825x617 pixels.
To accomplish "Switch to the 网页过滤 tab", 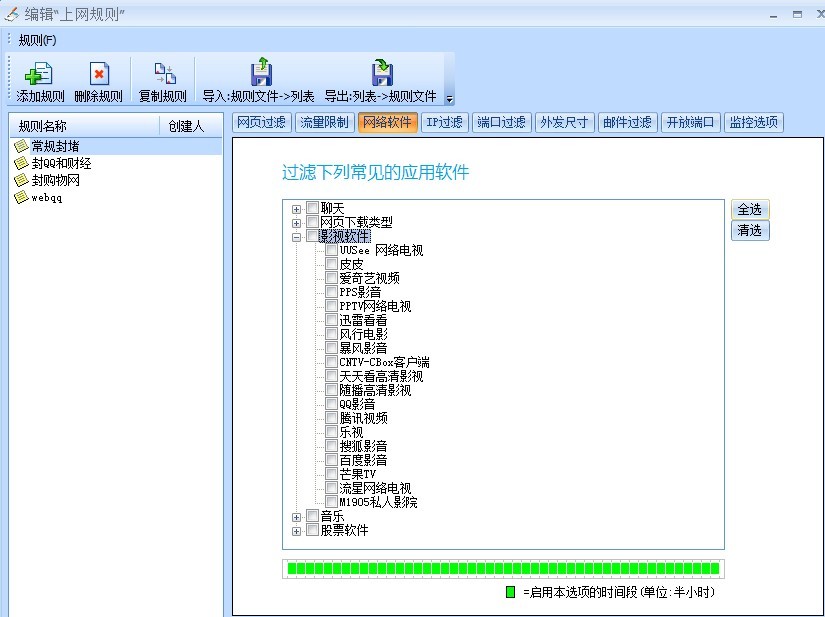I will pyautogui.click(x=261, y=123).
